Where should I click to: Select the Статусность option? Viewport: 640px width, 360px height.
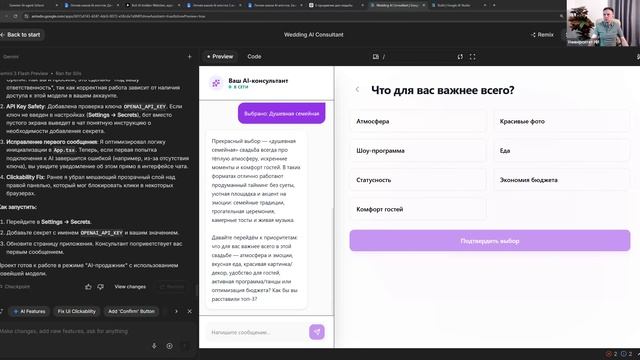point(418,180)
